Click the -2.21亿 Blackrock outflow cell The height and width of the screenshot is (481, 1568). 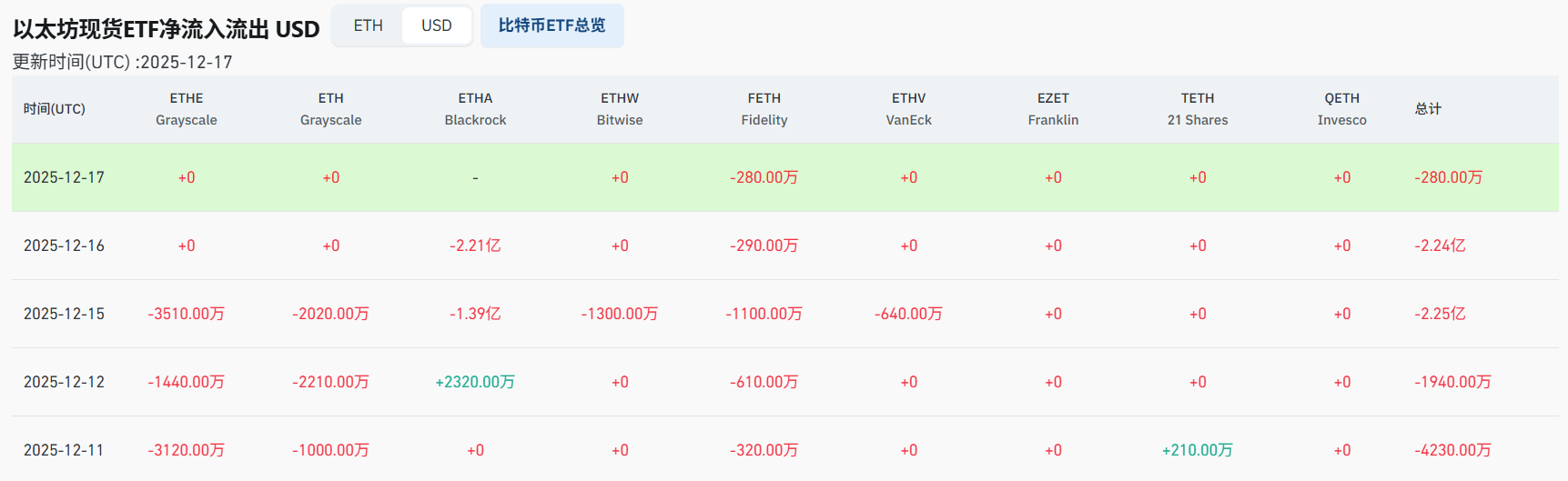click(475, 246)
